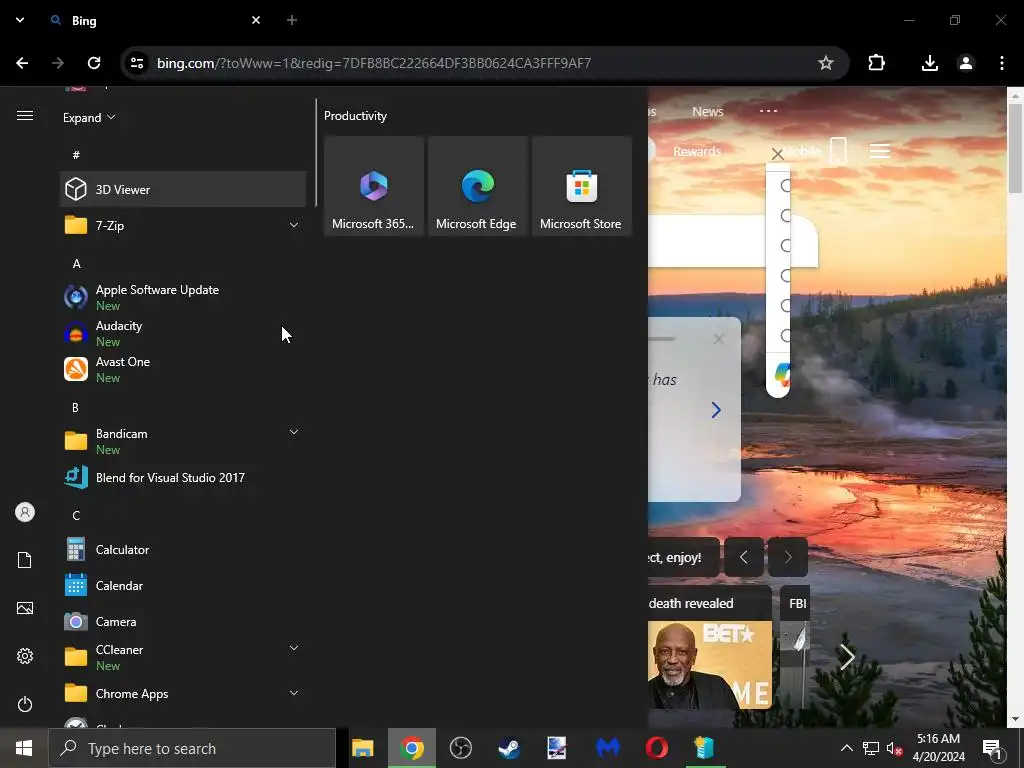The image size is (1024, 768).
Task: Expand the CCleaner folder
Action: [x=183, y=657]
